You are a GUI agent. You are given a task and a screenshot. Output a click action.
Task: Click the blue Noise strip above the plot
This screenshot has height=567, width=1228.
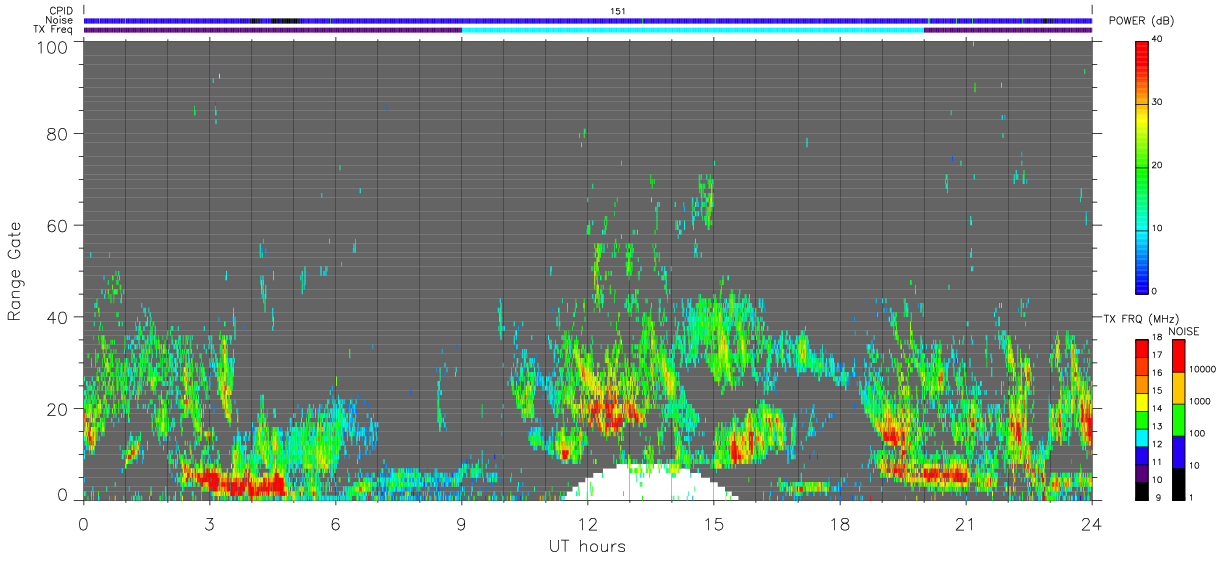[x=588, y=20]
